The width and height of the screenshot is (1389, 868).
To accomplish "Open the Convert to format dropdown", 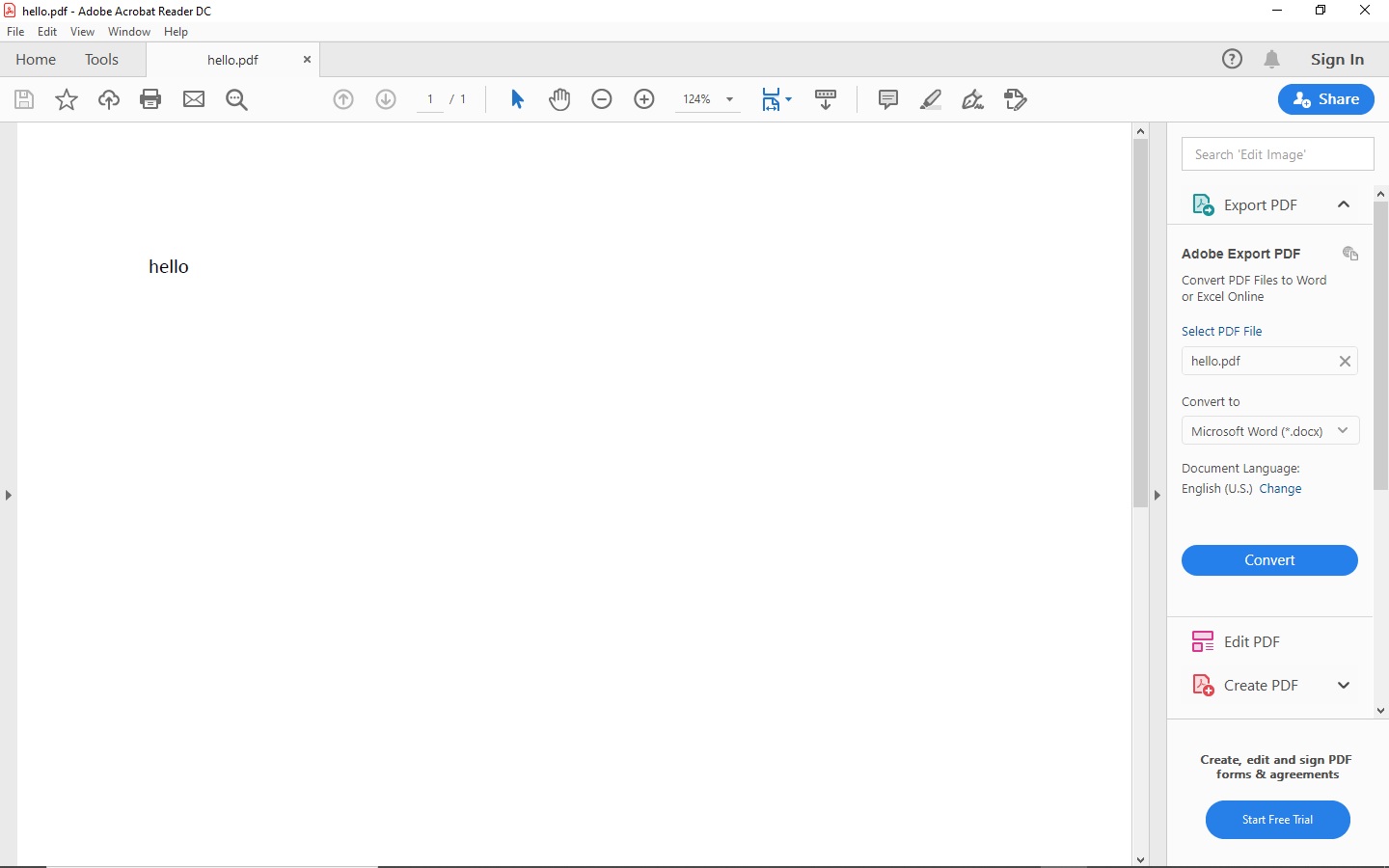I will pos(1270,431).
